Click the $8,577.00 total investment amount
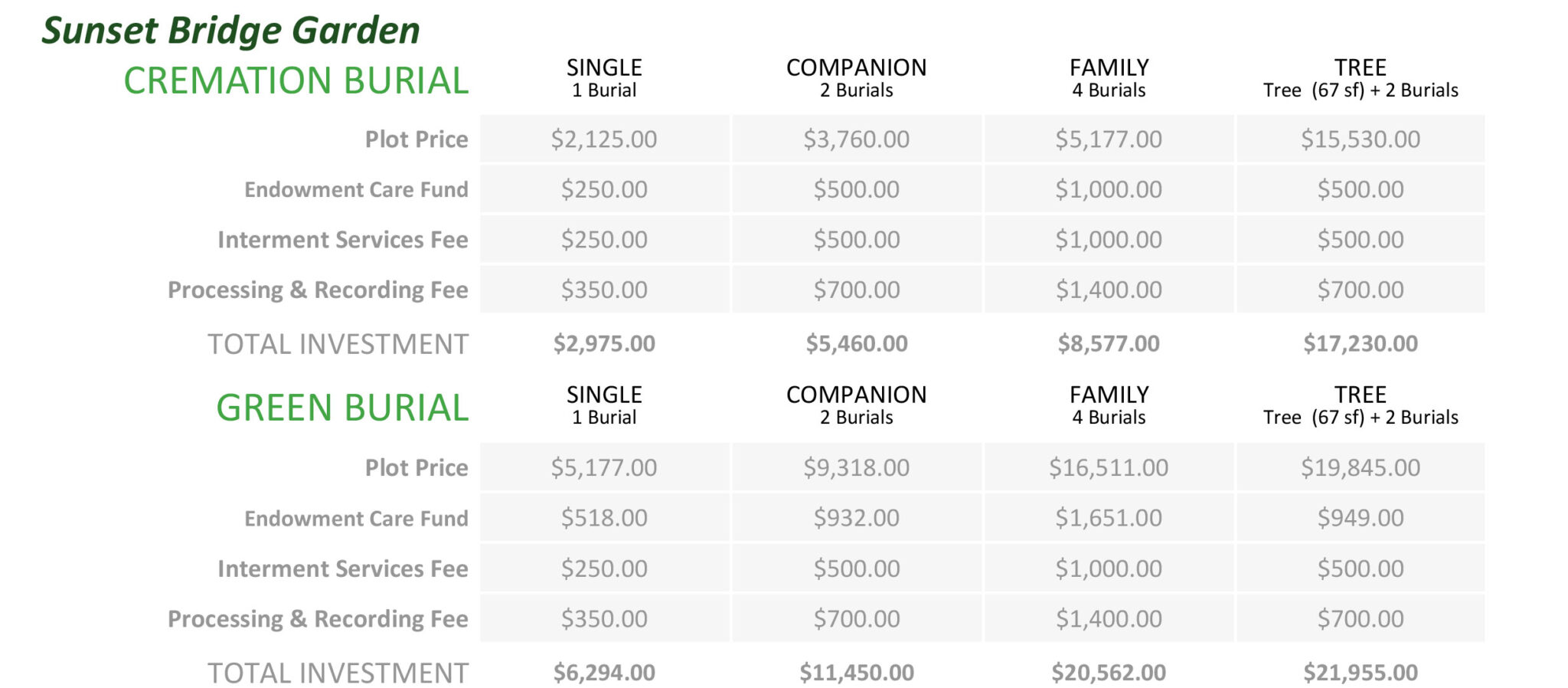The image size is (1568, 688). (x=1108, y=343)
